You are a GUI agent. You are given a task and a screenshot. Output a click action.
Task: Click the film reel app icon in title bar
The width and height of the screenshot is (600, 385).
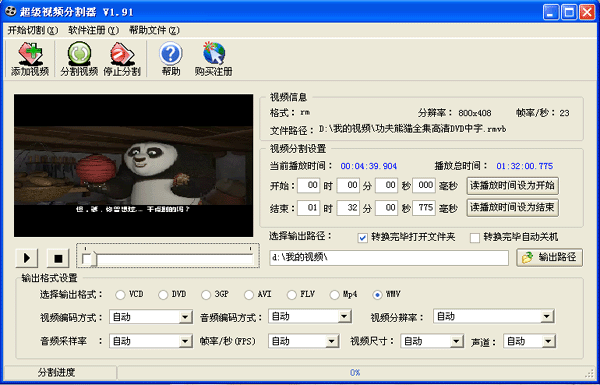point(11,12)
